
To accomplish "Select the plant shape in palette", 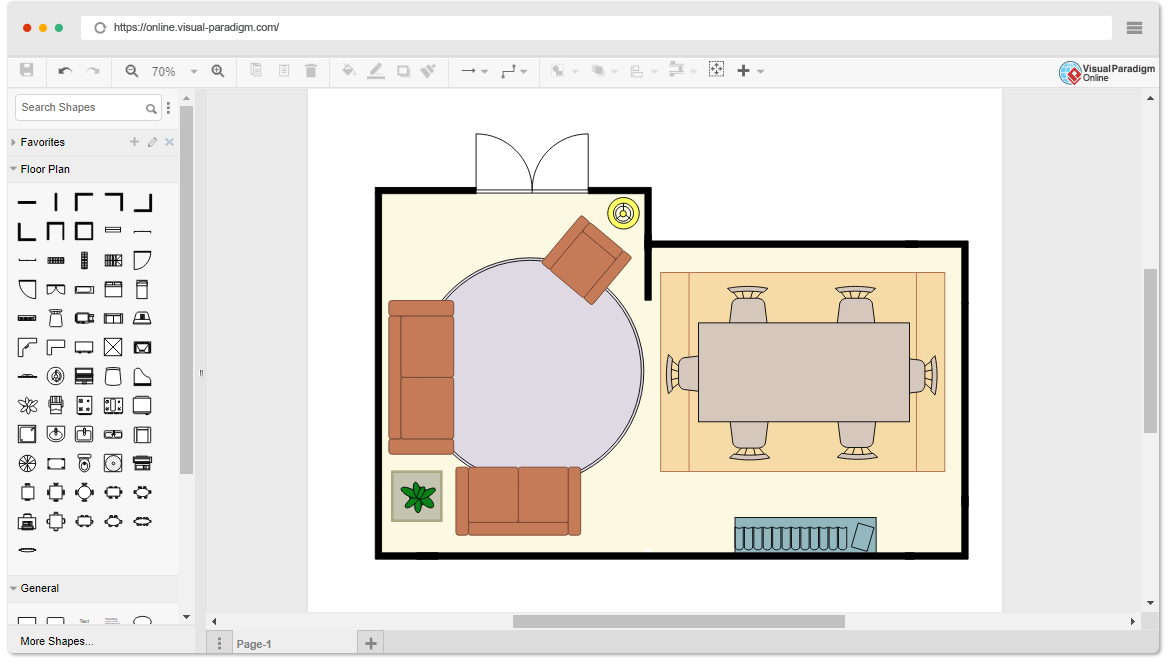I will coord(27,405).
